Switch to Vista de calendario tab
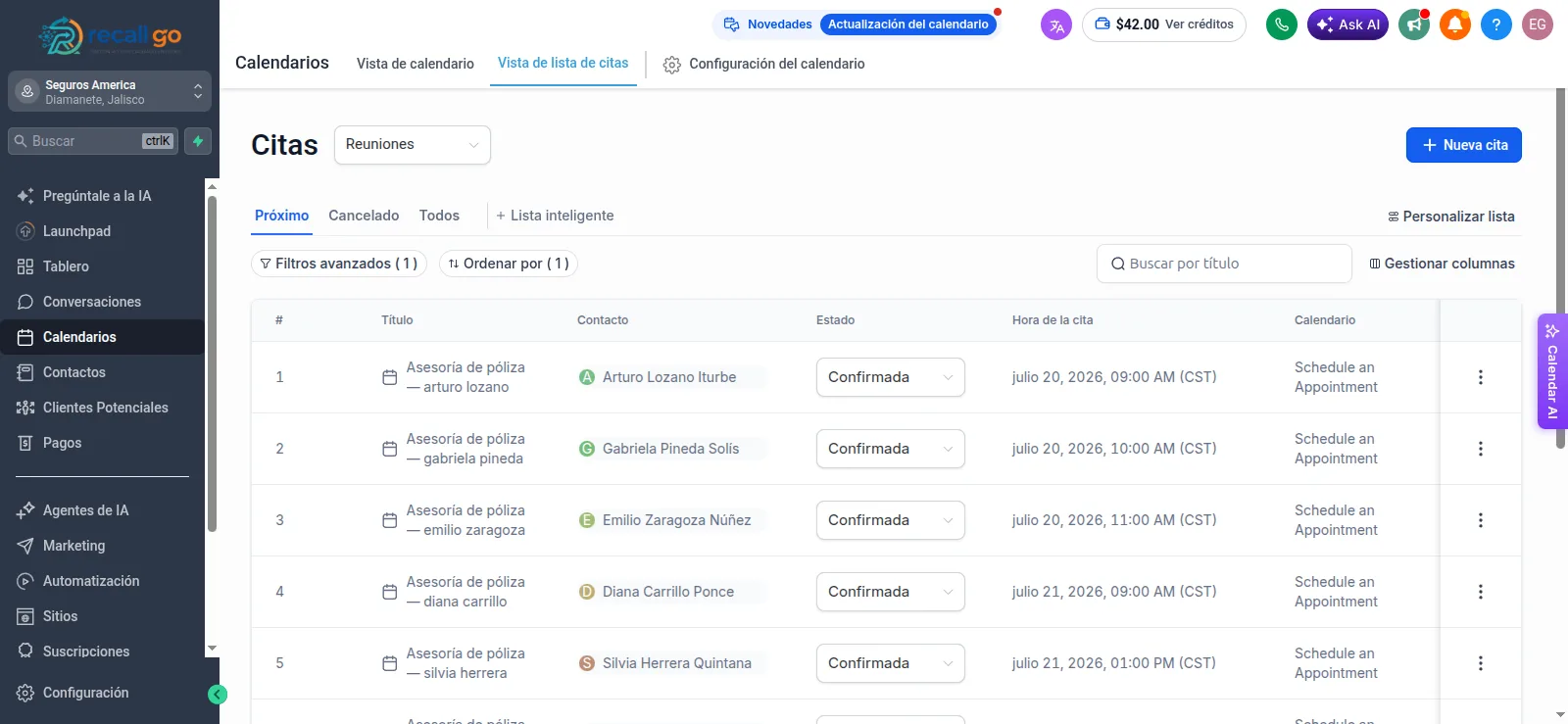1568x724 pixels. pyautogui.click(x=416, y=64)
